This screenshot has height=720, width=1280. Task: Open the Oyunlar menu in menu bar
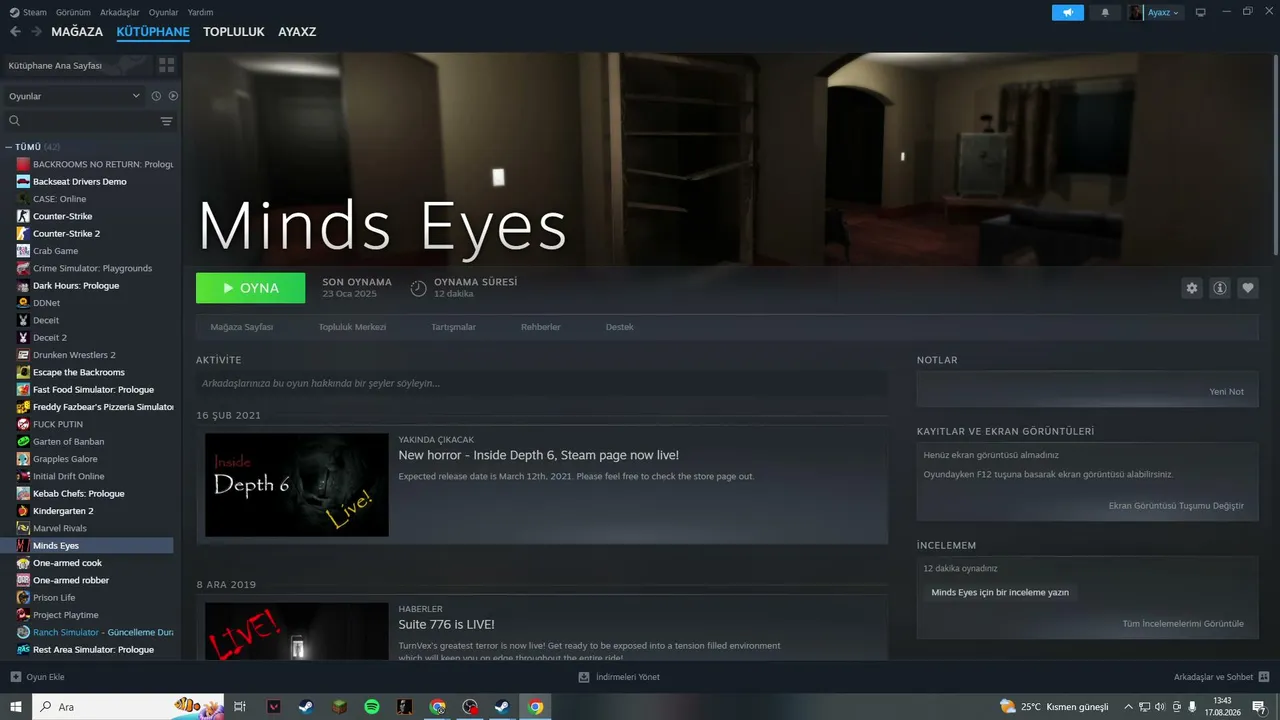click(x=163, y=12)
